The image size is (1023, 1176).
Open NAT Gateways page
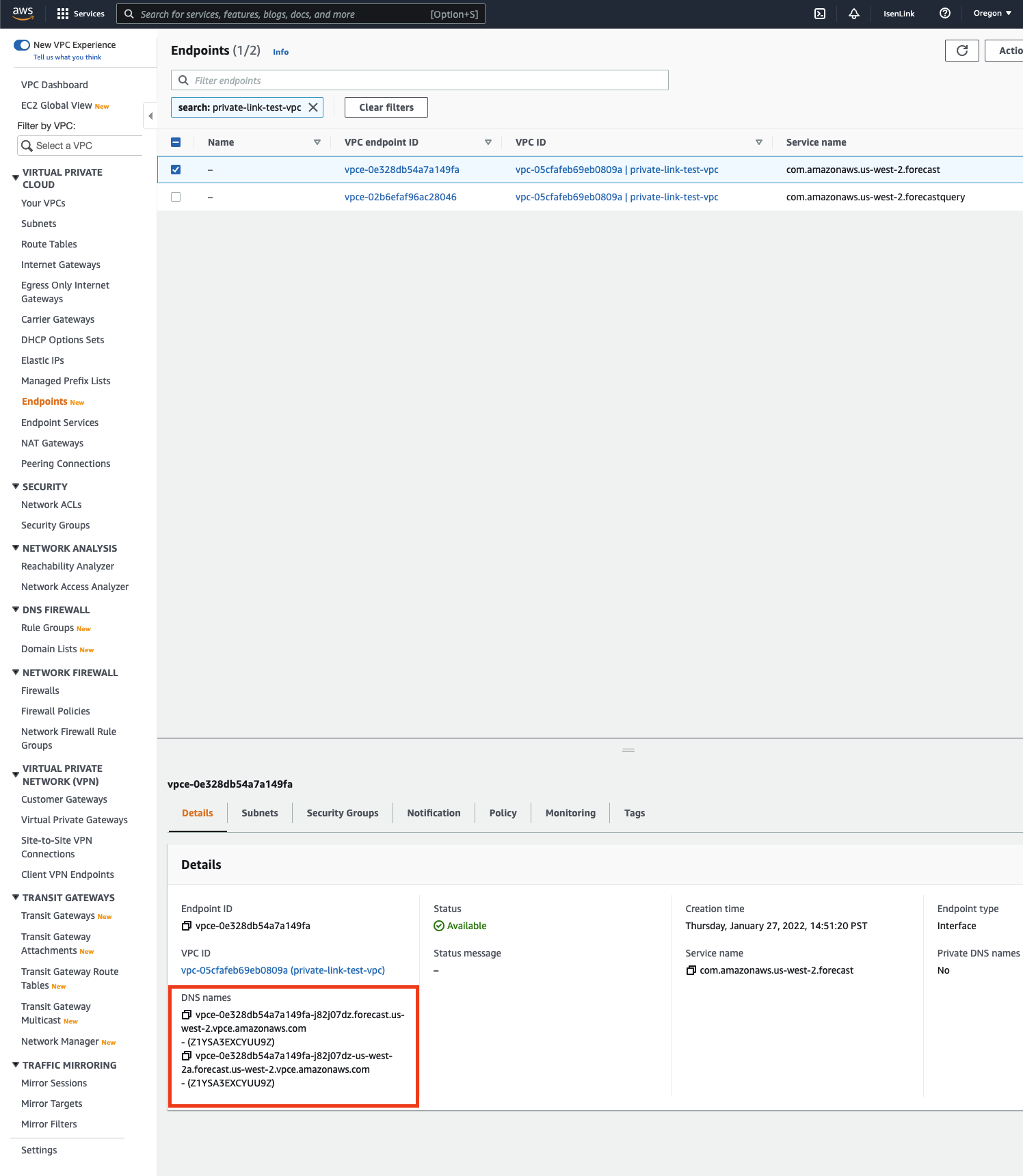tap(52, 443)
